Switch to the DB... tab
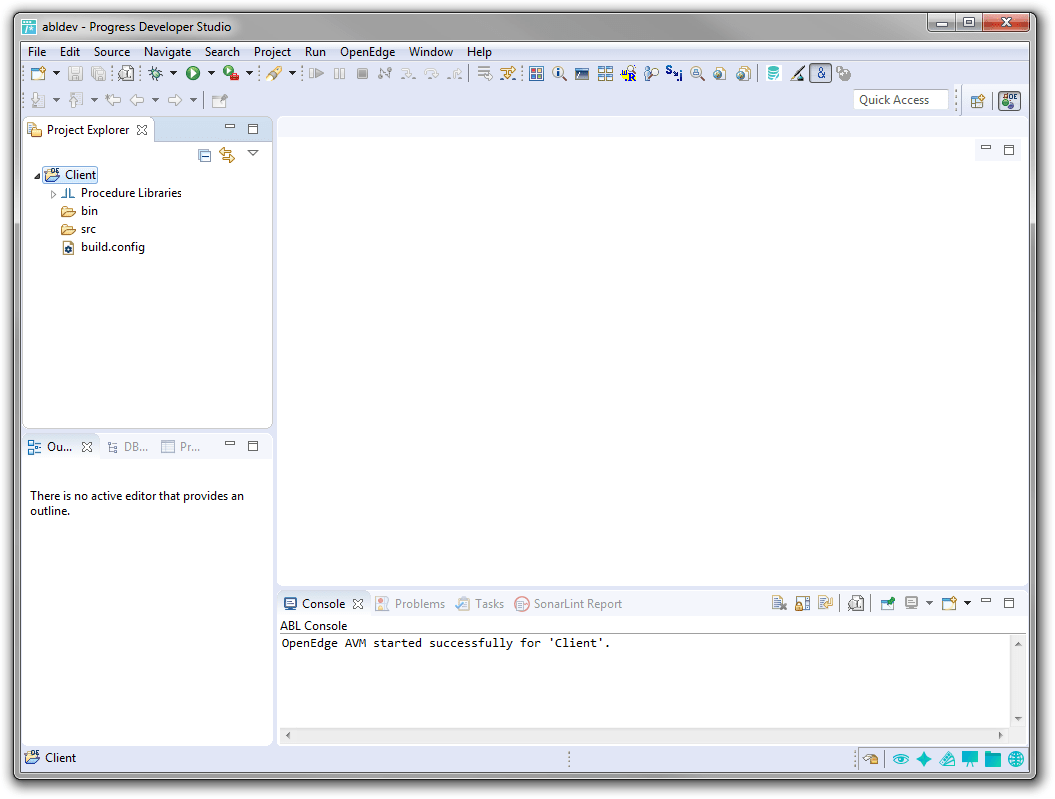The width and height of the screenshot is (1055, 799). pyautogui.click(x=128, y=447)
